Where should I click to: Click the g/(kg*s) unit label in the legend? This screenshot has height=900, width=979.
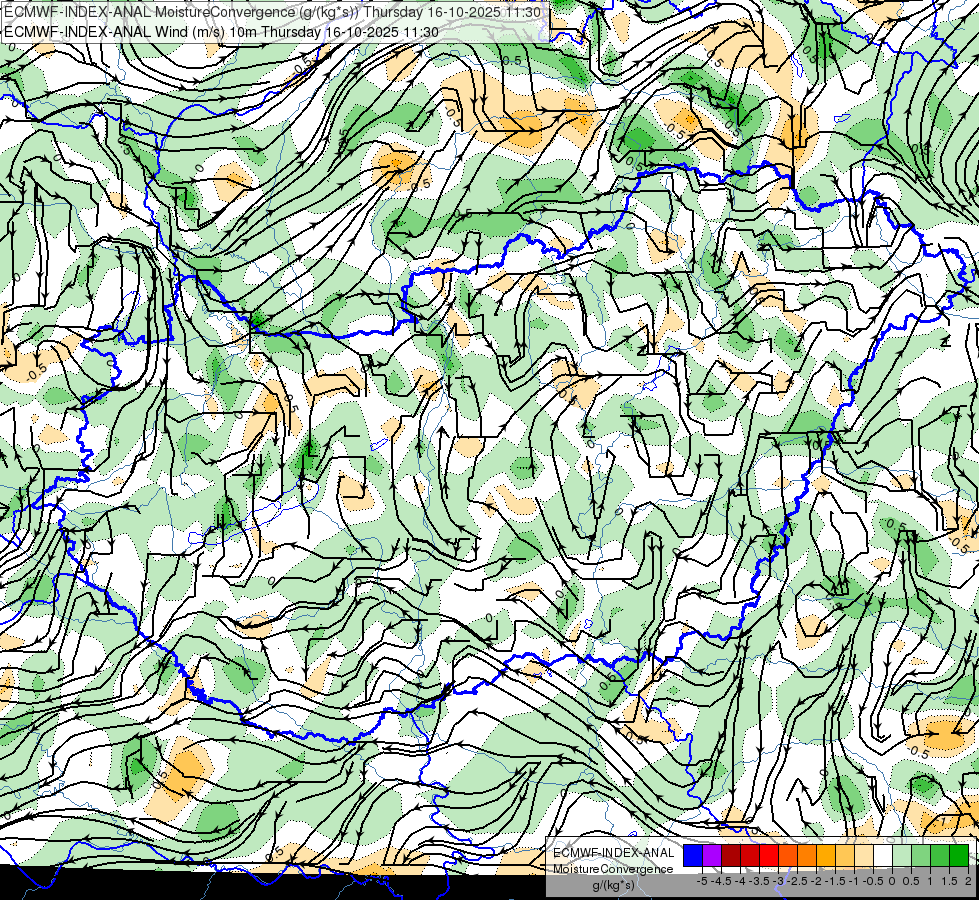click(x=613, y=886)
